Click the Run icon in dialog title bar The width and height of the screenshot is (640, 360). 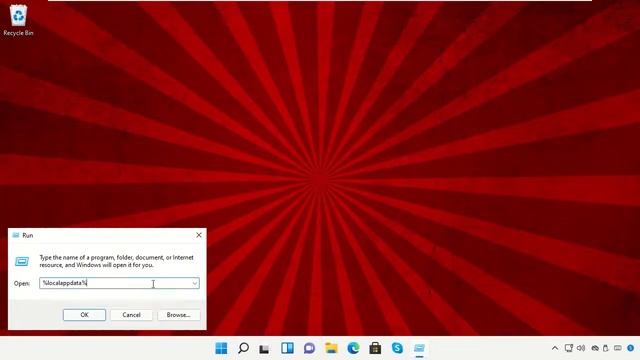pyautogui.click(x=16, y=235)
